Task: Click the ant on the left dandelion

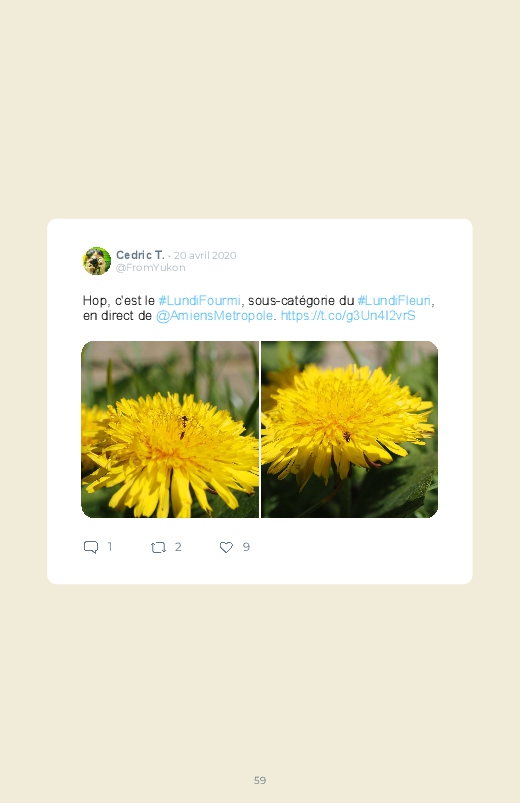Action: (183, 427)
